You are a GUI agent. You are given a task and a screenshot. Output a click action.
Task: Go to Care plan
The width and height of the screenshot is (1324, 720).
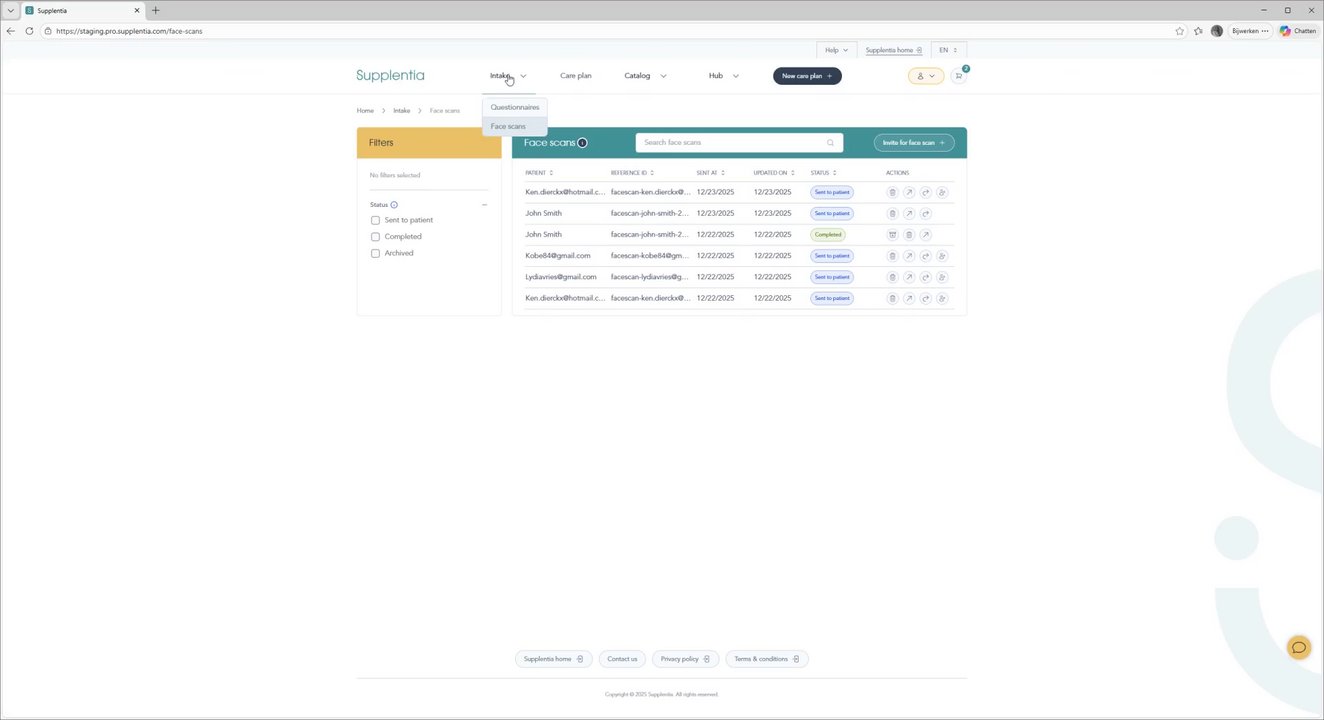pyautogui.click(x=576, y=76)
